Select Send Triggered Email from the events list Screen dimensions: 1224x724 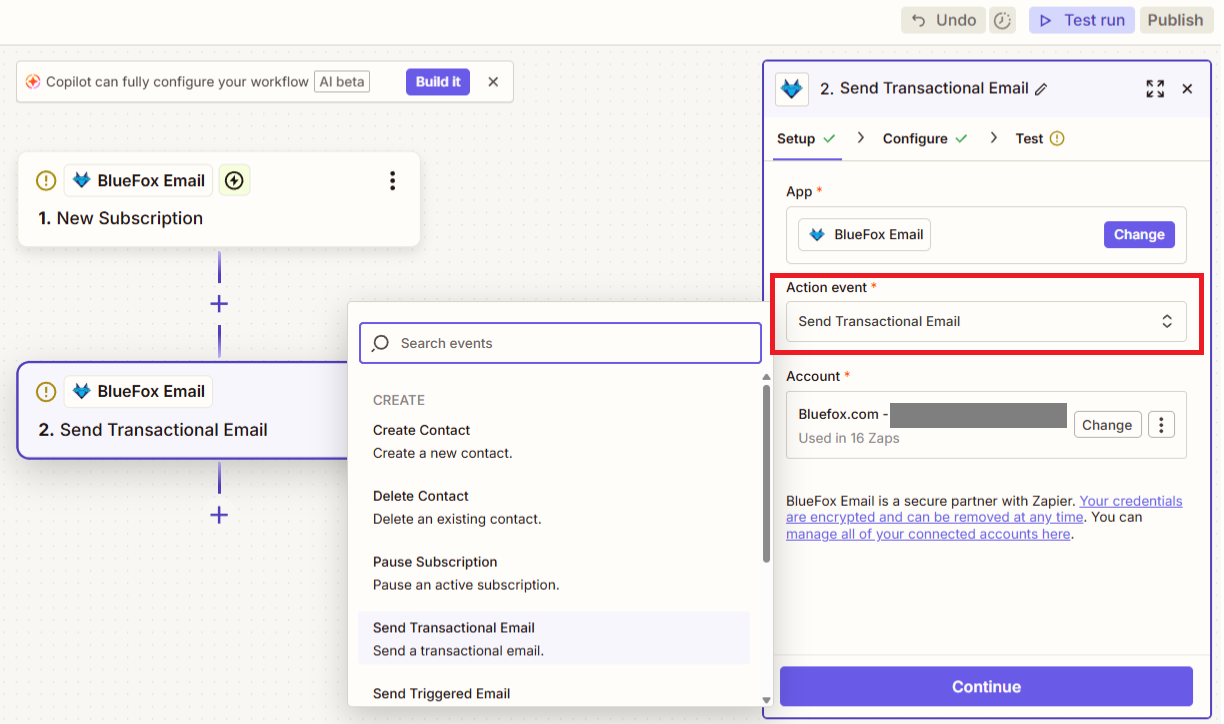pos(439,693)
